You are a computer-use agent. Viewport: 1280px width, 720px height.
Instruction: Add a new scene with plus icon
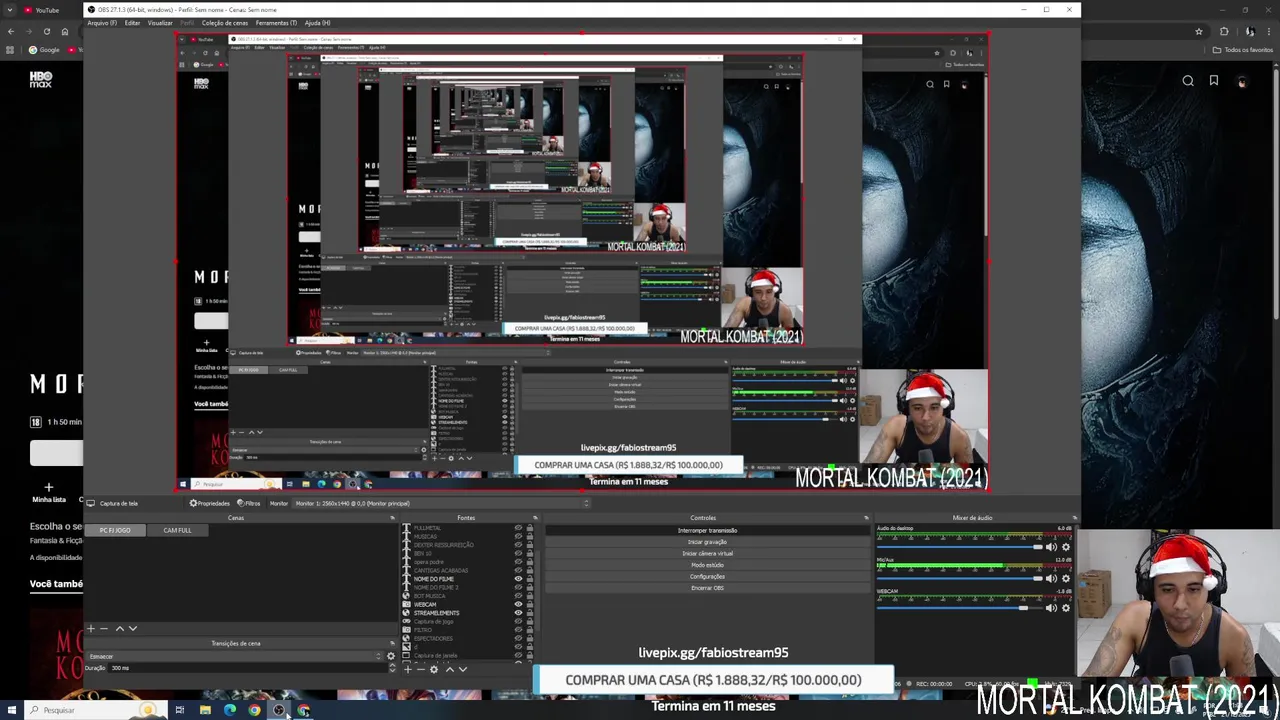[91, 629]
